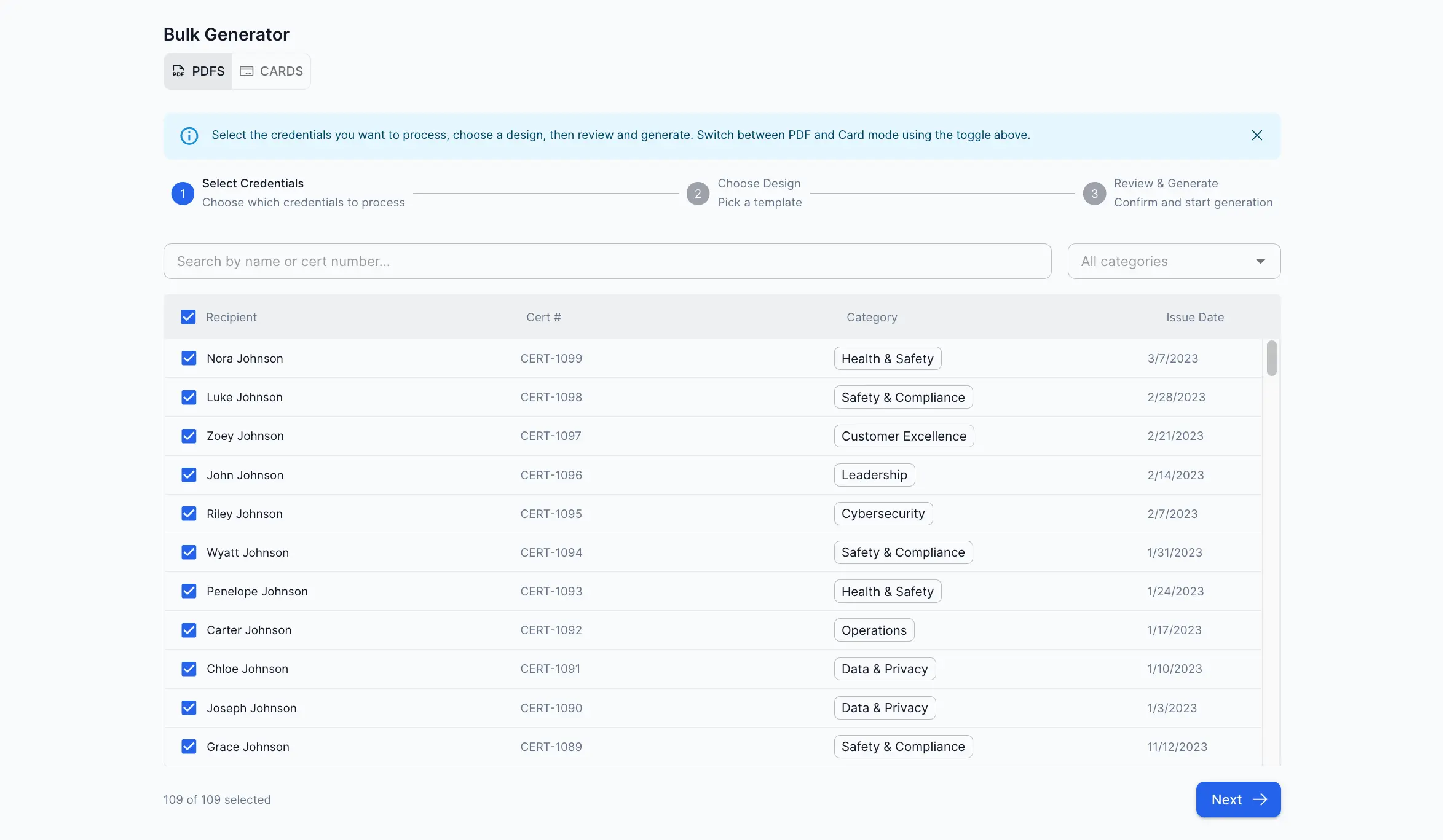This screenshot has width=1444, height=840.
Task: Click the table scrollbar on the right
Action: (1272, 358)
